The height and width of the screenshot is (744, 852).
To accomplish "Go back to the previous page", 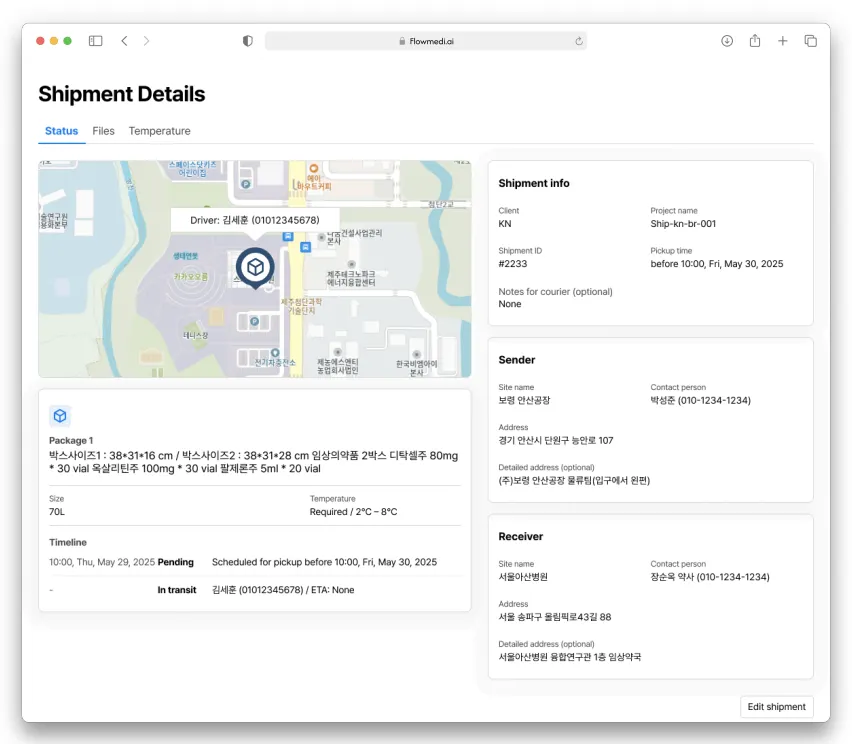I will coord(124,41).
